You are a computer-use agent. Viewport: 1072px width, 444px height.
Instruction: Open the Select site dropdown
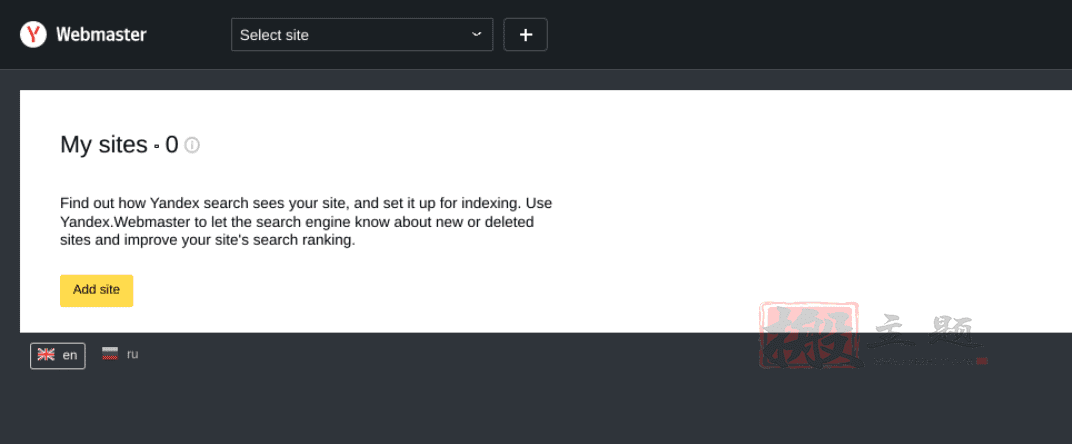pyautogui.click(x=362, y=35)
